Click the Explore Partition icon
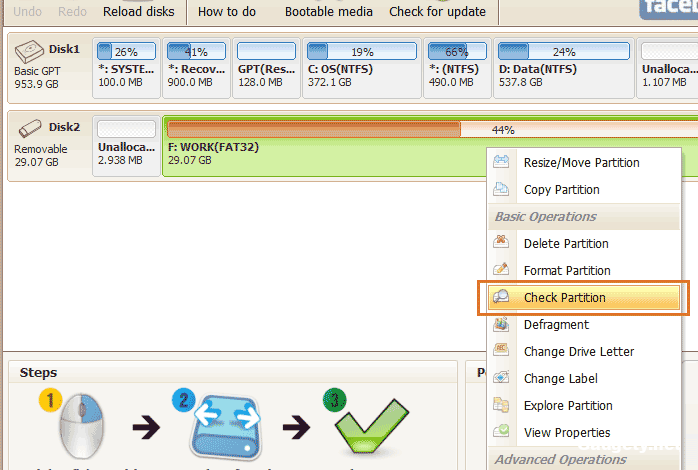 click(502, 405)
